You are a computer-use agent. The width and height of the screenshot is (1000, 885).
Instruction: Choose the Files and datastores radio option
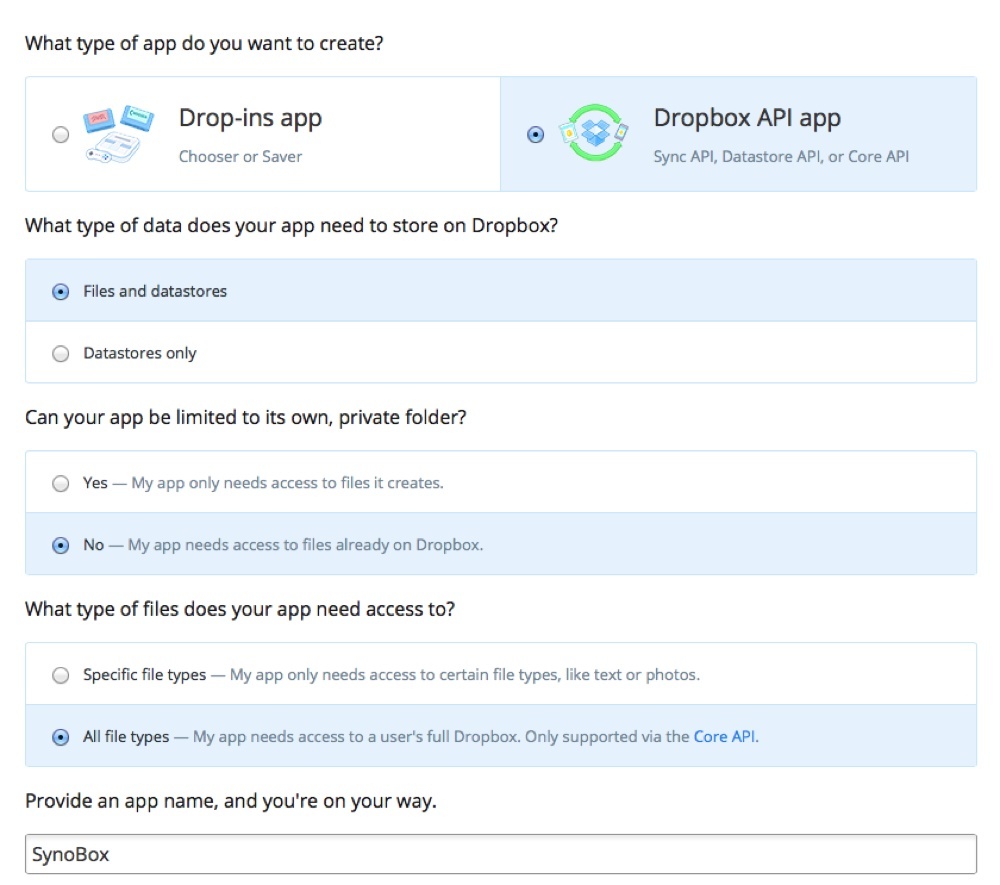point(61,291)
